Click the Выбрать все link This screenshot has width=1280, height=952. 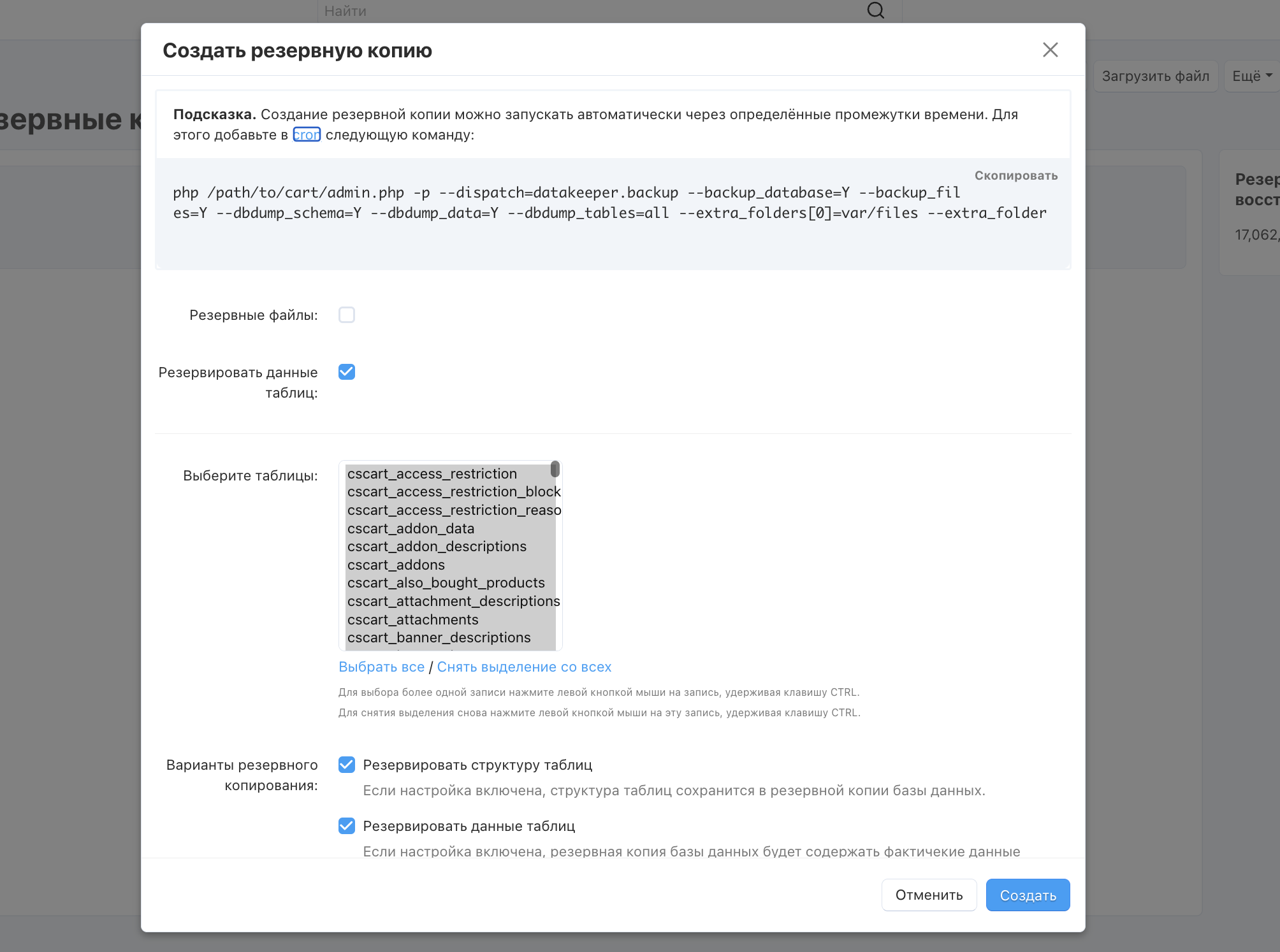pos(381,667)
